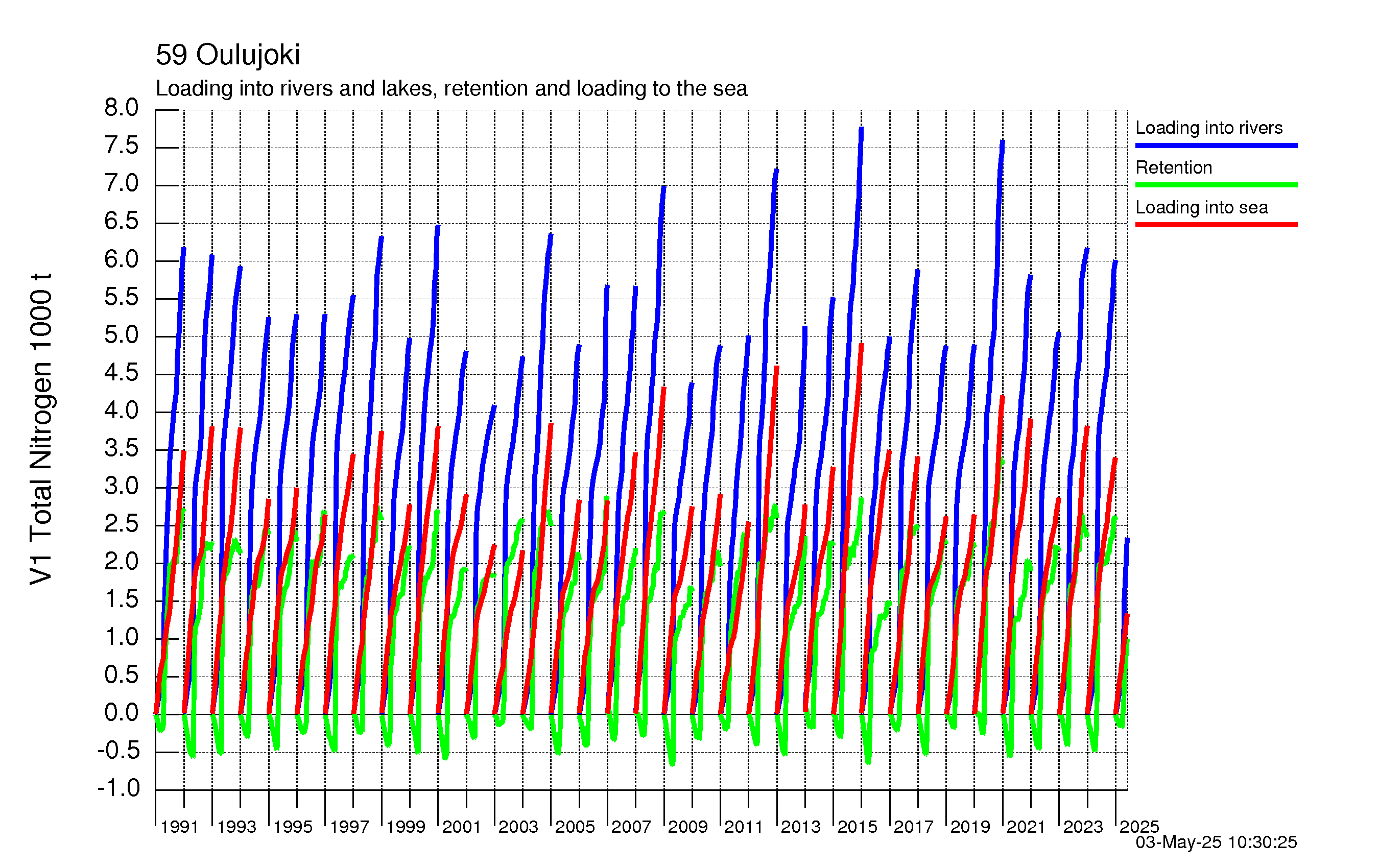Click the timestamp '03-May-25 10:30:25'
1379x868 pixels.
pyautogui.click(x=1216, y=842)
